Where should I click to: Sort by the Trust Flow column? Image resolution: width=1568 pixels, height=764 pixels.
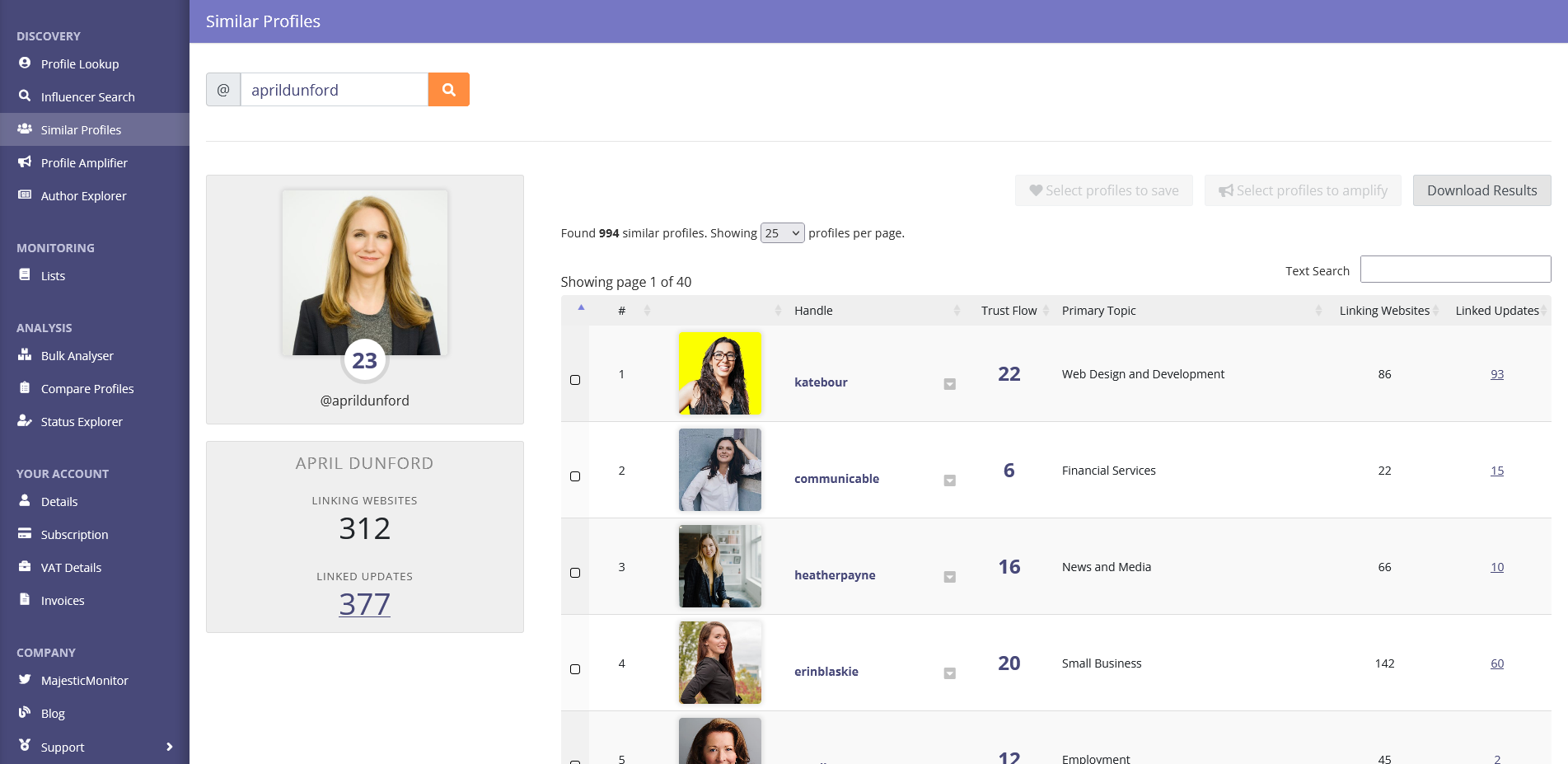point(1009,310)
